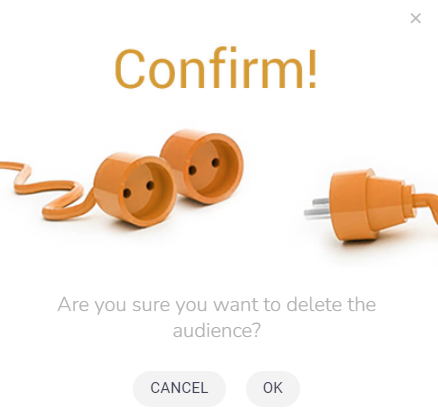The height and width of the screenshot is (419, 438).
Task: Click the left hole of the left socket
Action: [127, 193]
